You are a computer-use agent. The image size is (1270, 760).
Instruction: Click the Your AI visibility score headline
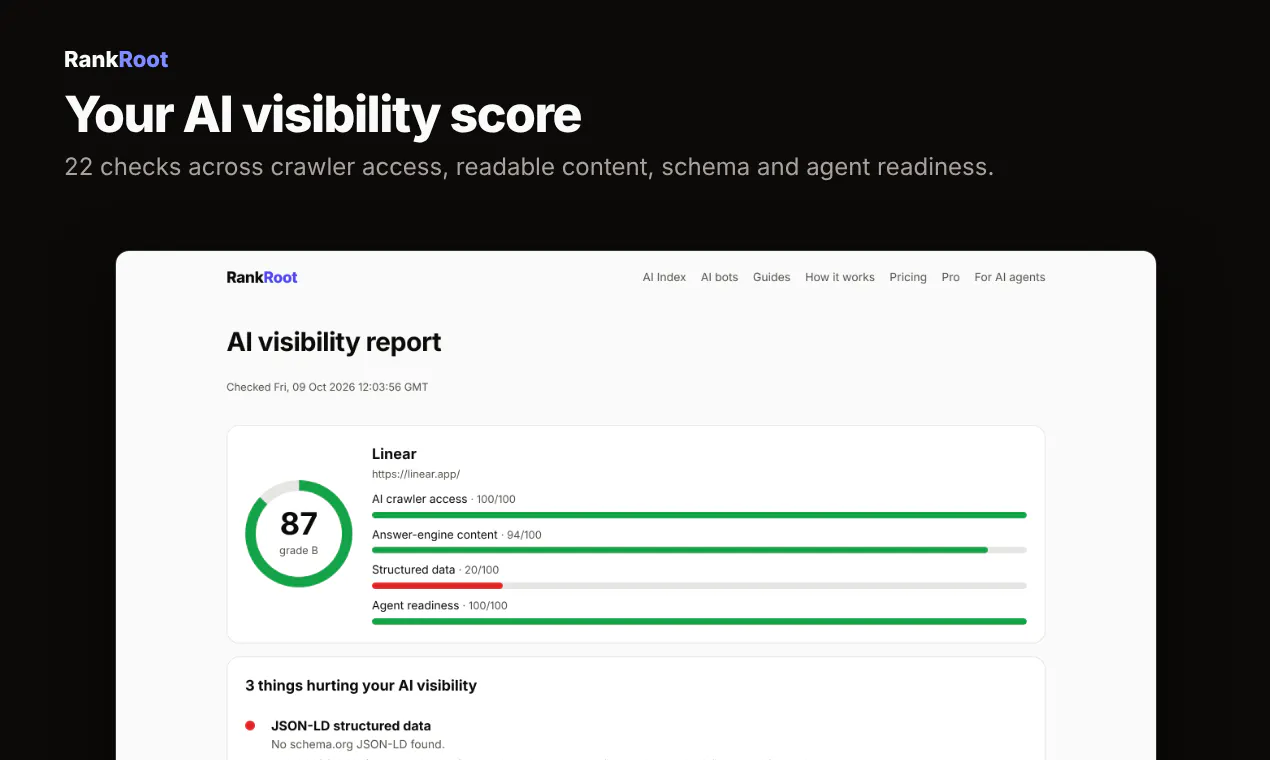click(x=323, y=114)
